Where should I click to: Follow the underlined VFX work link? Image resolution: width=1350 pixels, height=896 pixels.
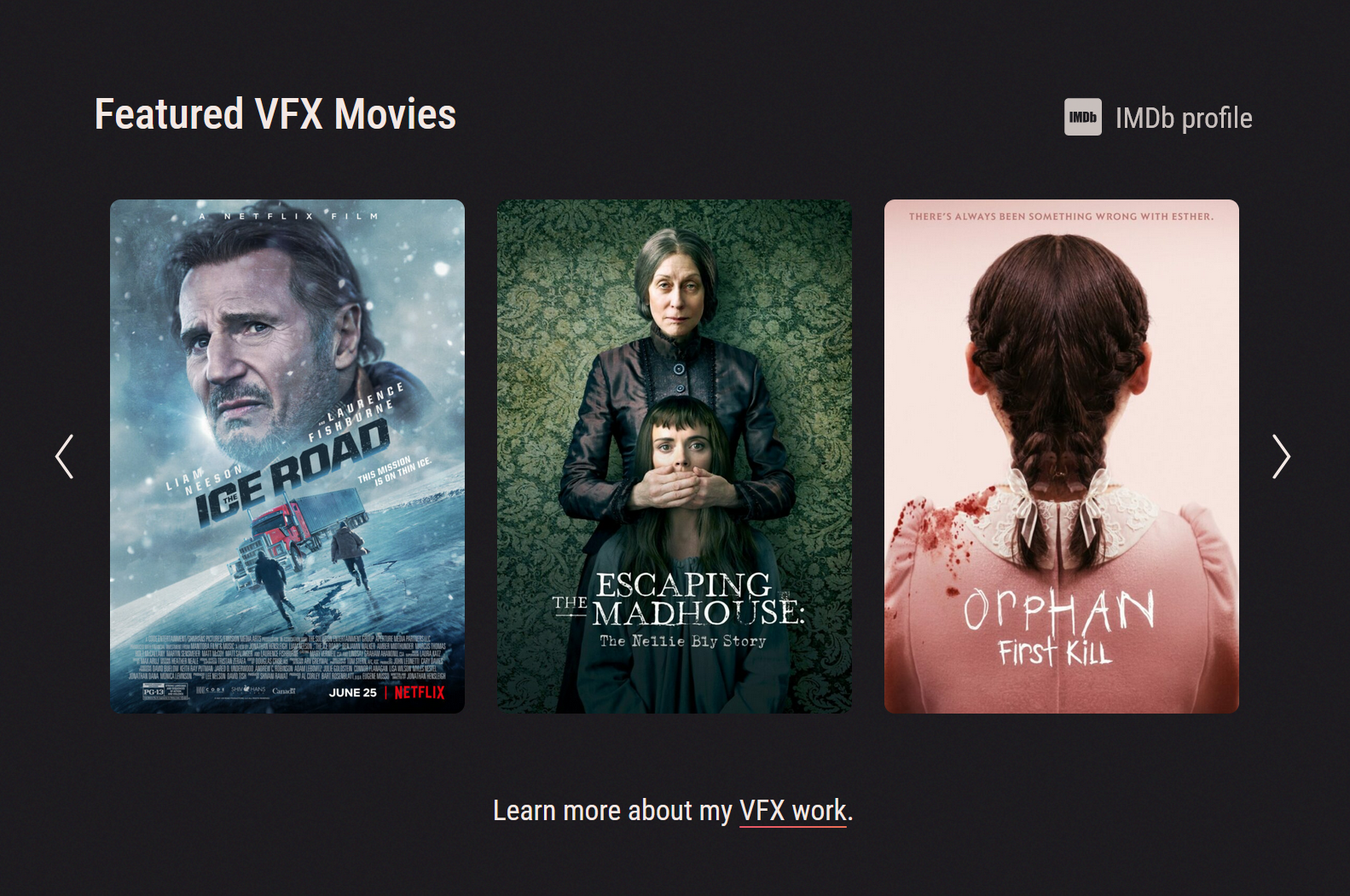pyautogui.click(x=793, y=811)
